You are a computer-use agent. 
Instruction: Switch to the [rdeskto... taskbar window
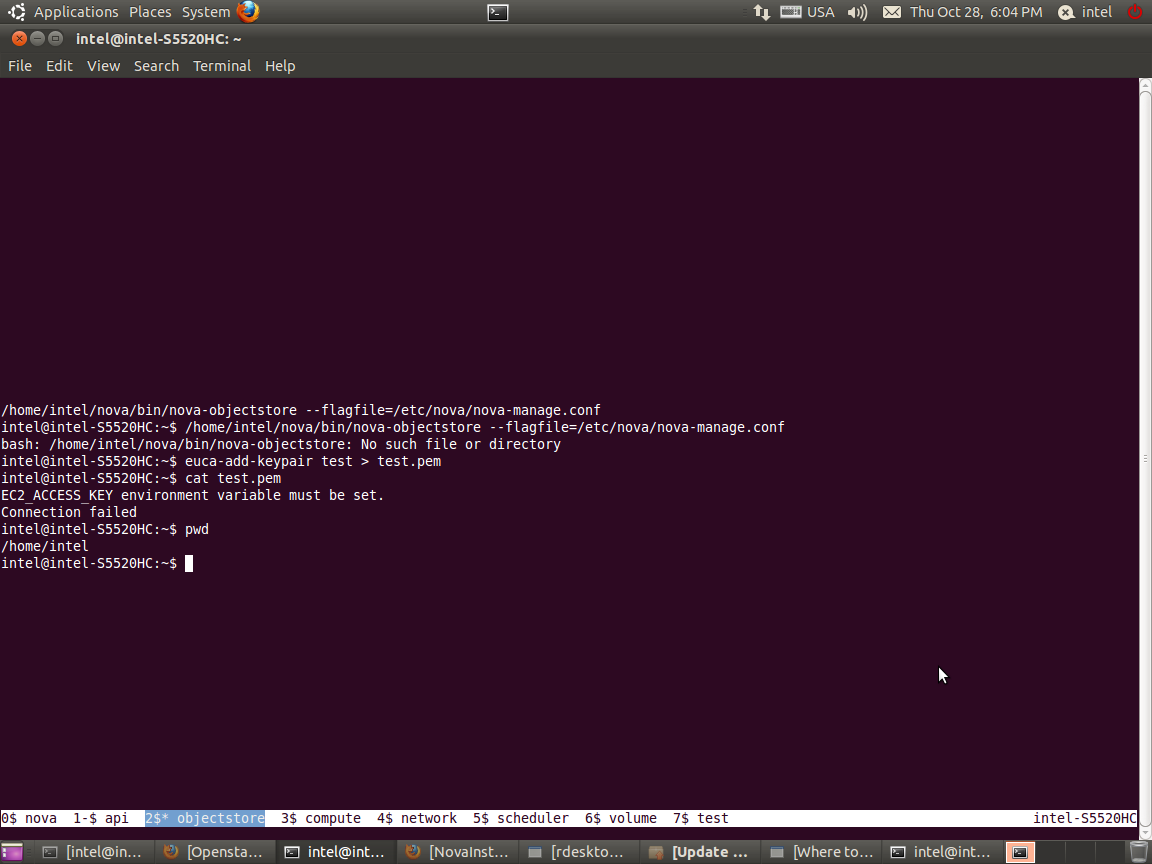pyautogui.click(x=577, y=852)
